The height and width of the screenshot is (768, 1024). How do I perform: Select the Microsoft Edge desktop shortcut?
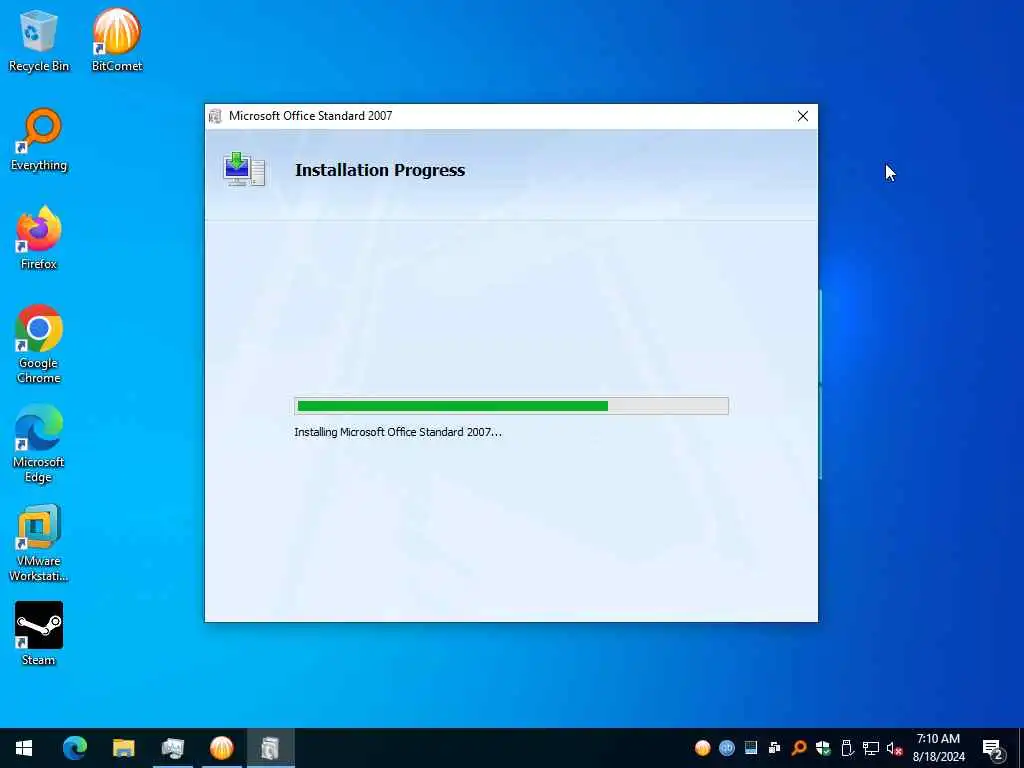pyautogui.click(x=39, y=444)
